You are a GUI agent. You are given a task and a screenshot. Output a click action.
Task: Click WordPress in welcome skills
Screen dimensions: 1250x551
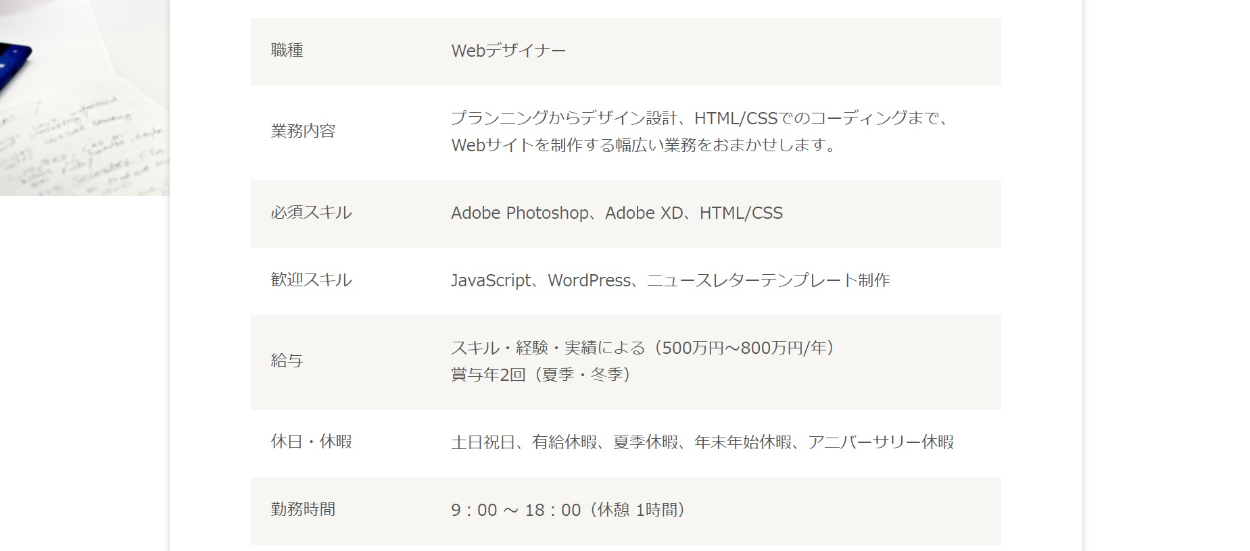pos(589,280)
